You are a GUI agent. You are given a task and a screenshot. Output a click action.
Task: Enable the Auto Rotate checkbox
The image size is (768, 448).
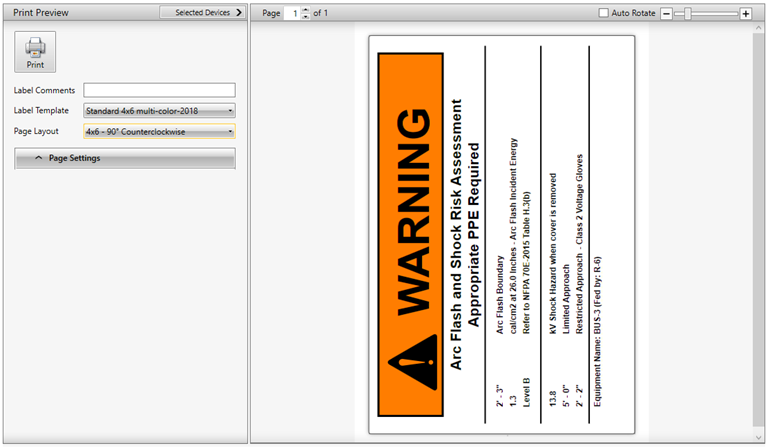pos(603,13)
